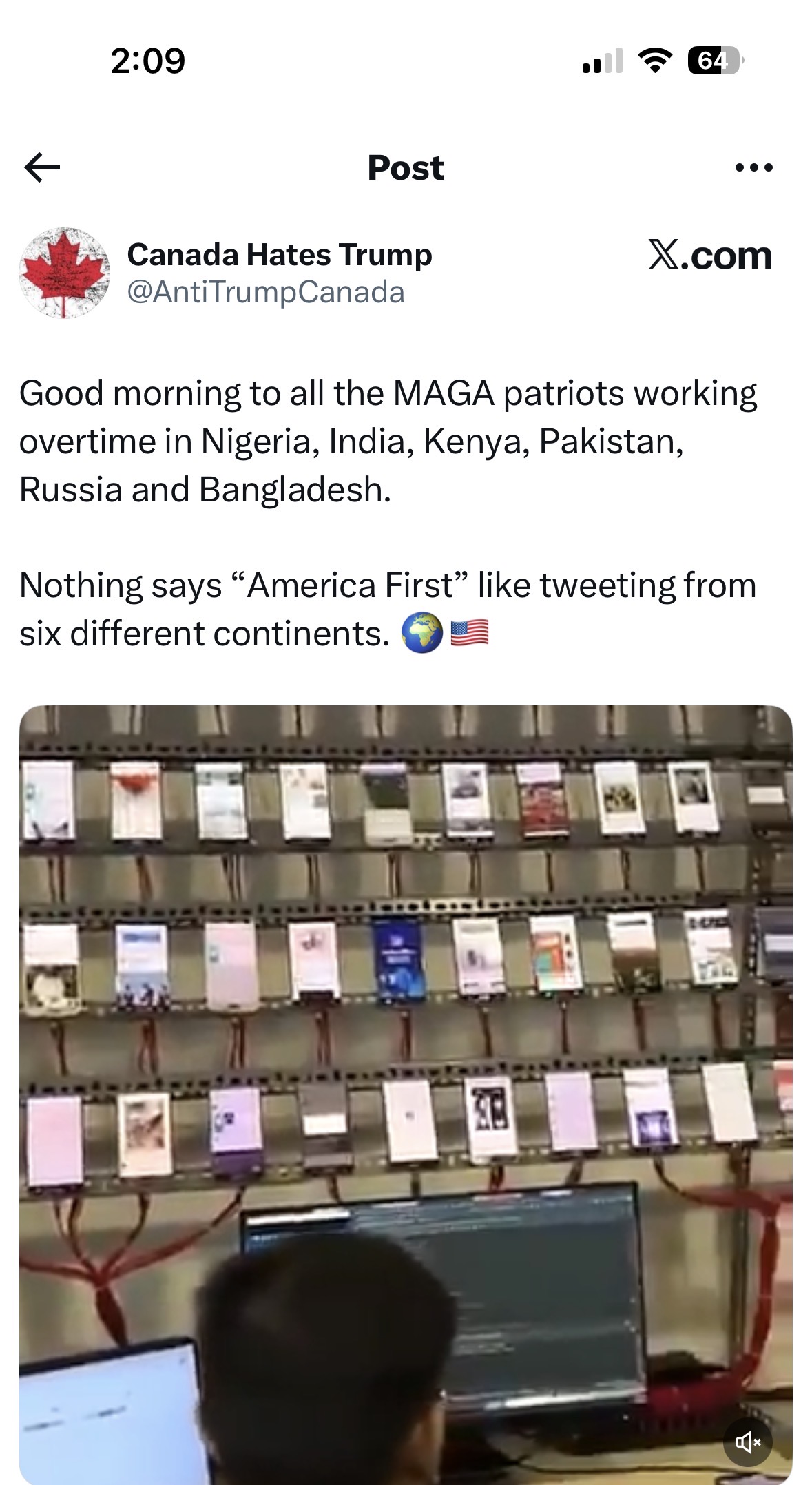812x1485 pixels.
Task: Tap the cellular signal bars icon
Action: point(603,61)
